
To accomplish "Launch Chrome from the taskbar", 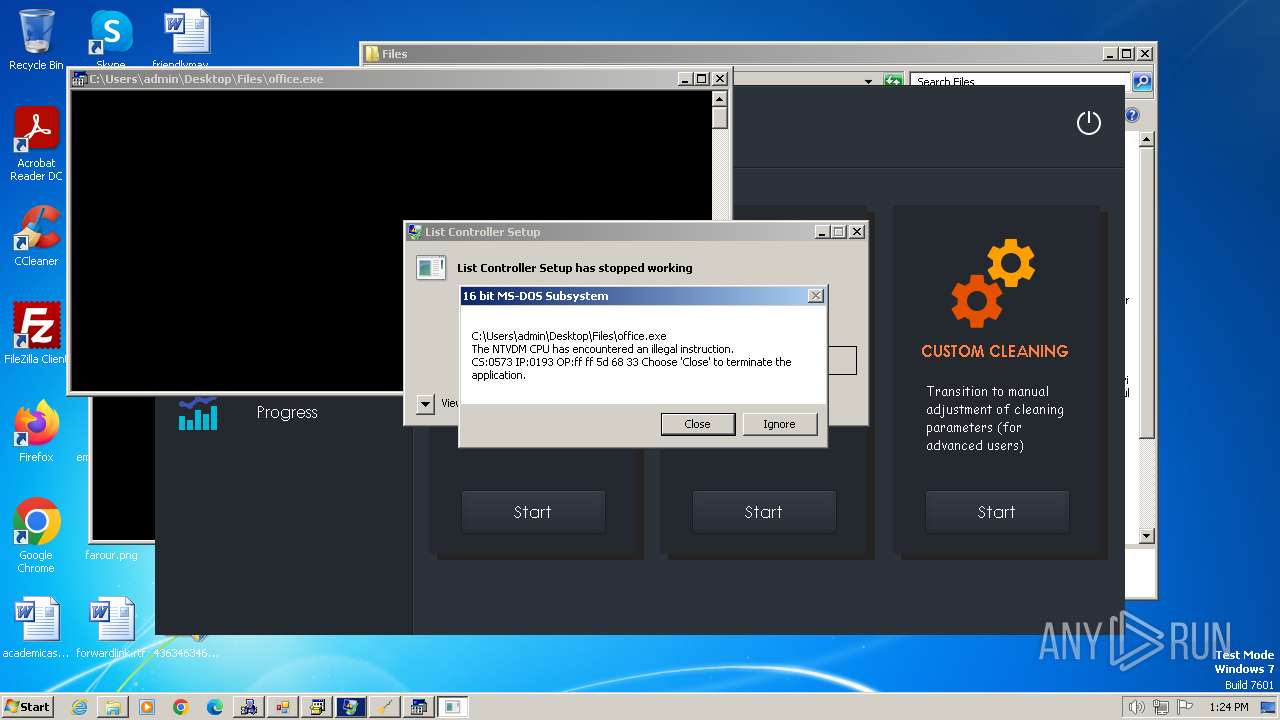I will pyautogui.click(x=181, y=707).
